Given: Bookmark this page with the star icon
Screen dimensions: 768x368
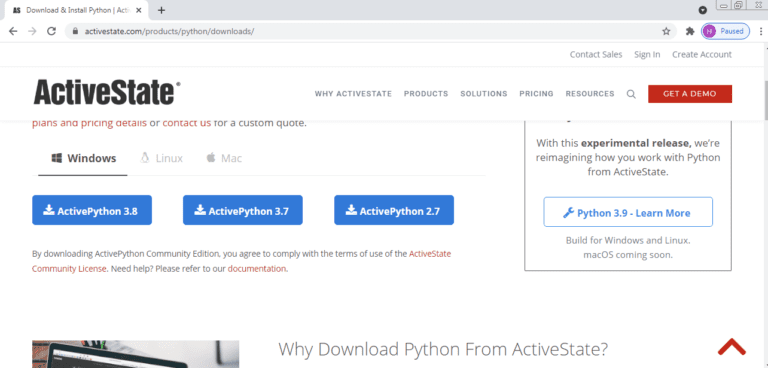Looking at the screenshot, I should click(666, 31).
